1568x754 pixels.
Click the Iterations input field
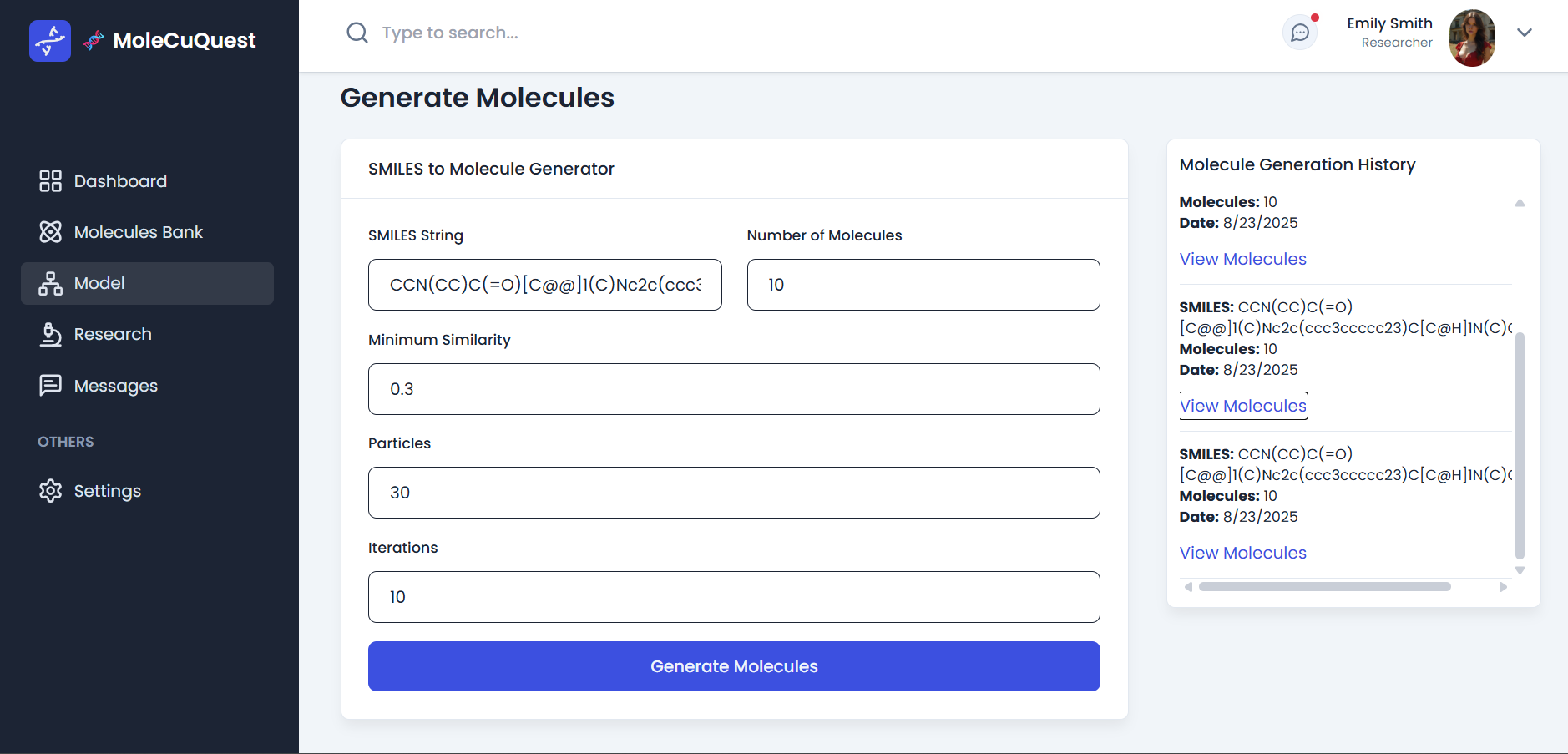click(x=734, y=597)
